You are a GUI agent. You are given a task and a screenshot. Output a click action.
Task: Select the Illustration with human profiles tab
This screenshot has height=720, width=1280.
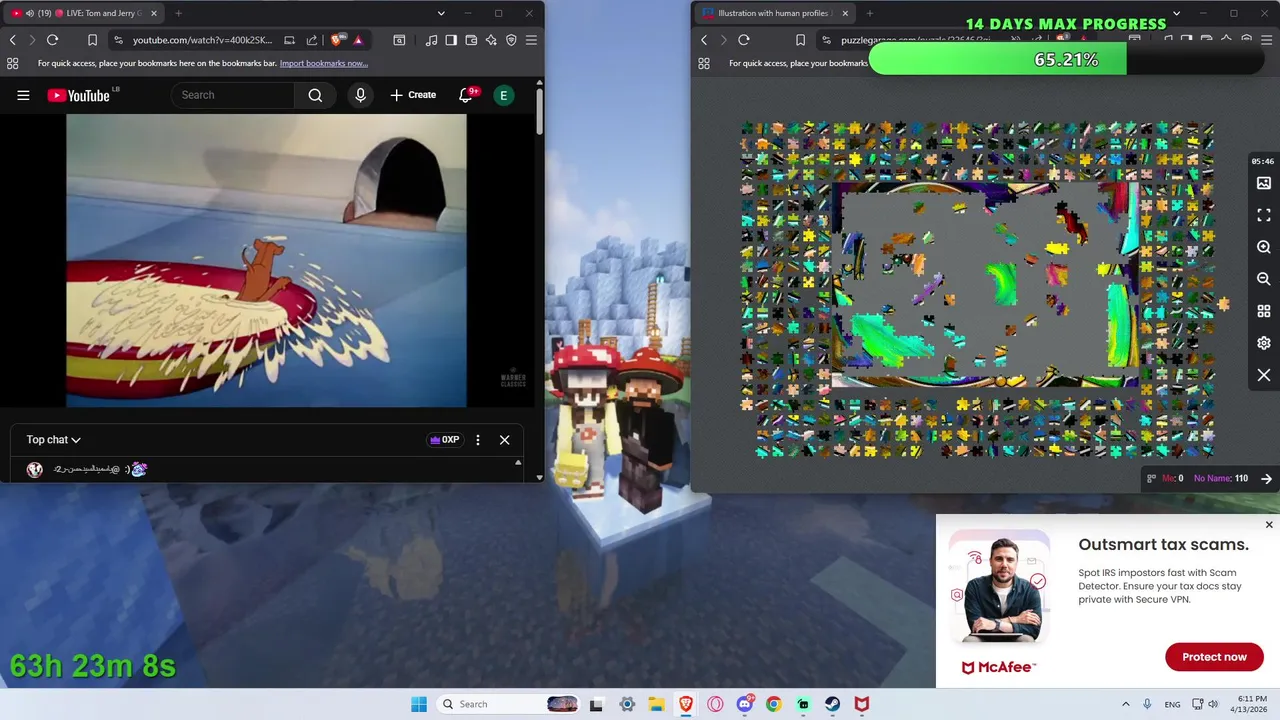pos(775,13)
